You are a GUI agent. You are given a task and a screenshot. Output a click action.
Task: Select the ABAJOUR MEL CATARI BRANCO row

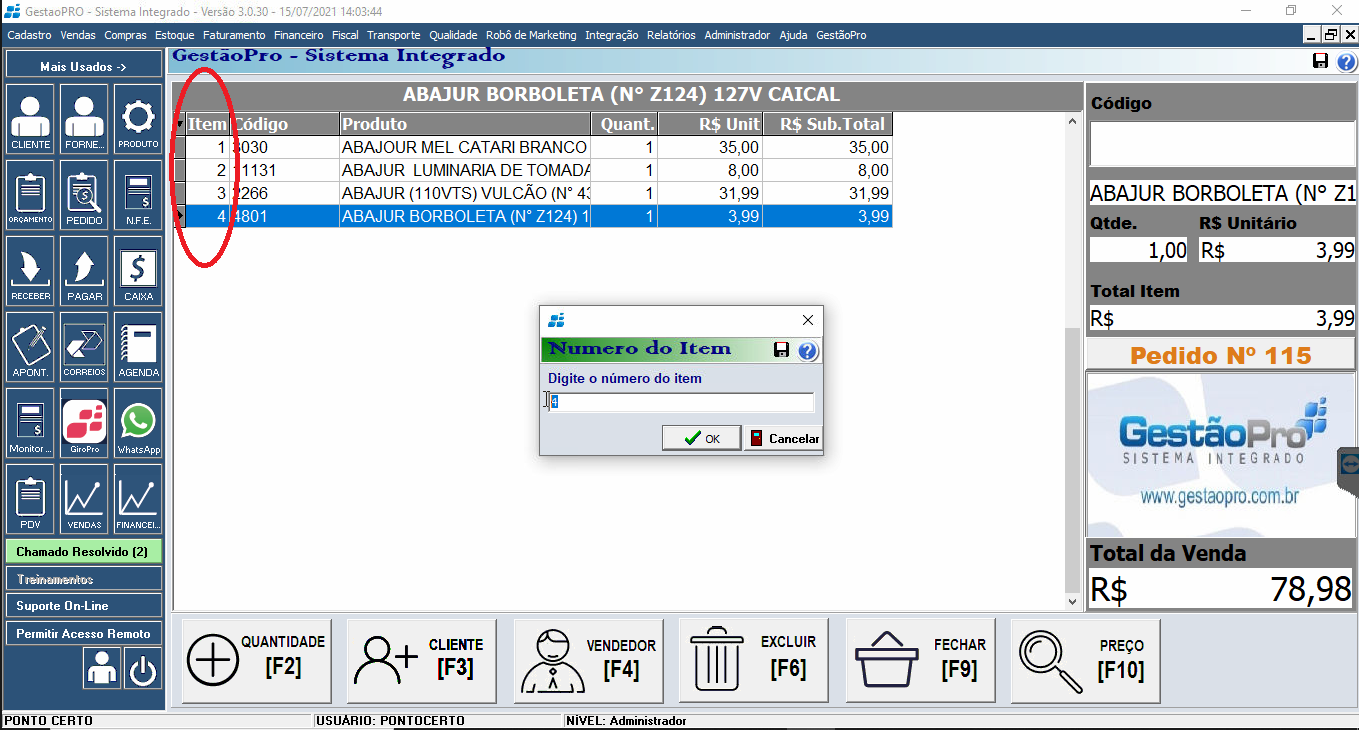point(533,147)
